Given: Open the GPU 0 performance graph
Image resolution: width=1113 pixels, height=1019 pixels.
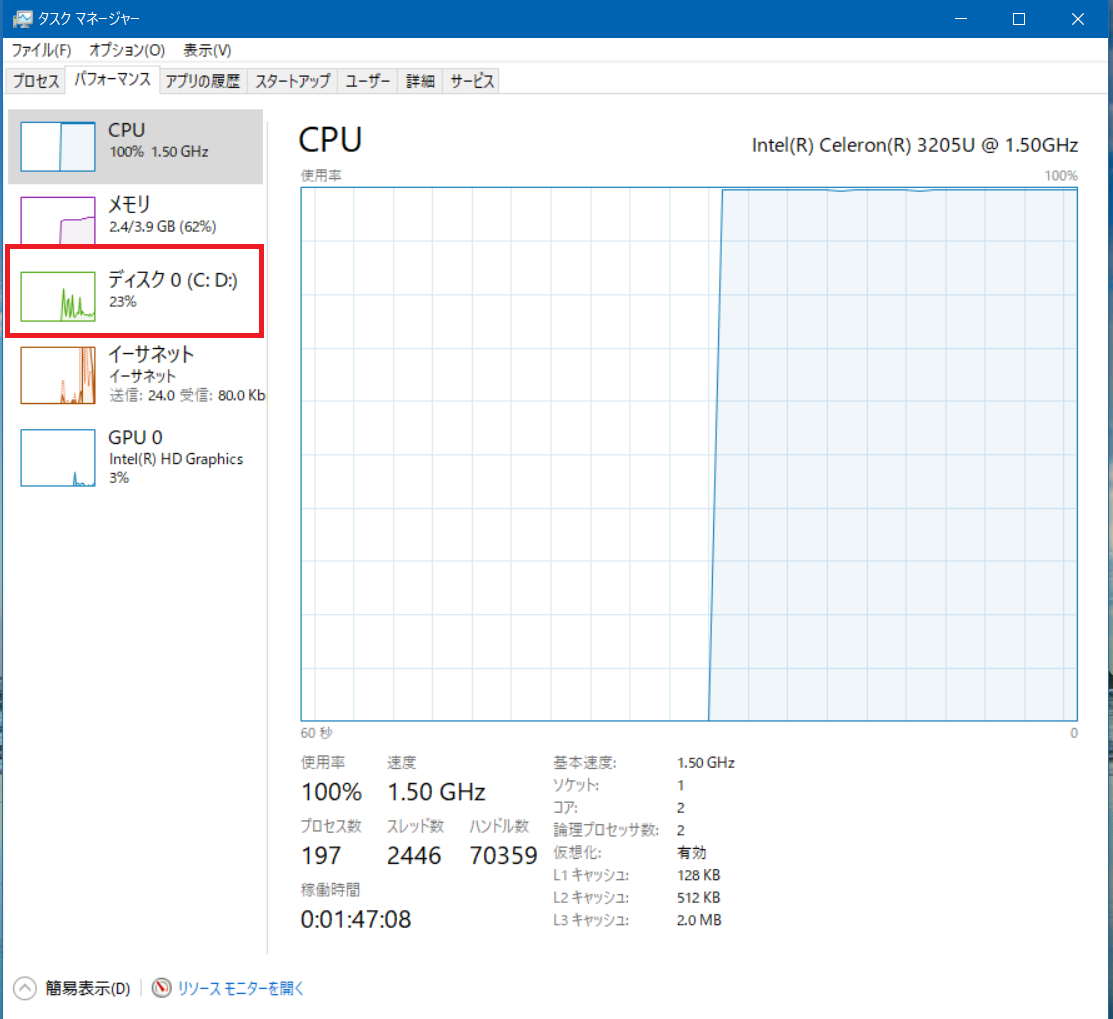Looking at the screenshot, I should pos(58,458).
